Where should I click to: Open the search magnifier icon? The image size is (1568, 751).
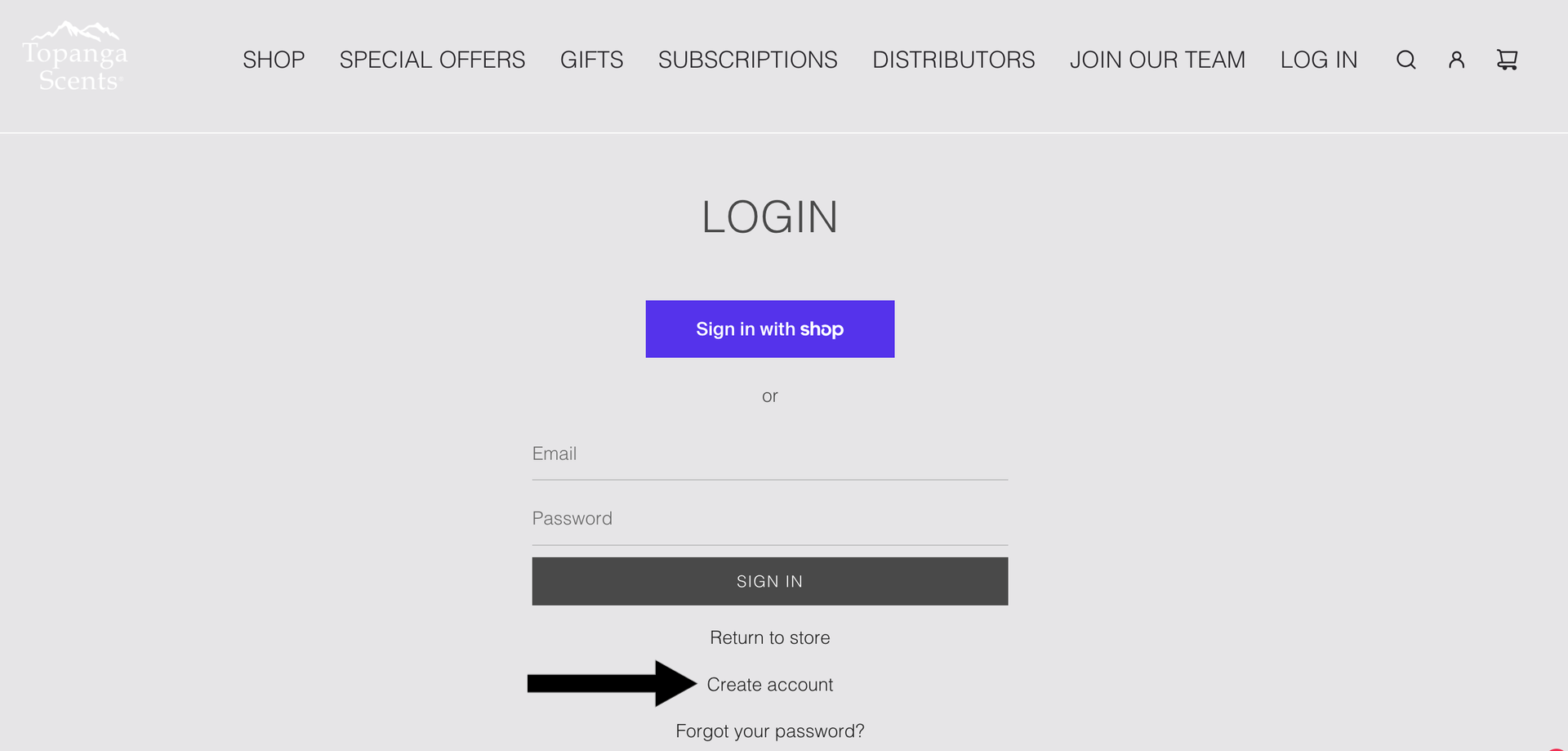1405,60
